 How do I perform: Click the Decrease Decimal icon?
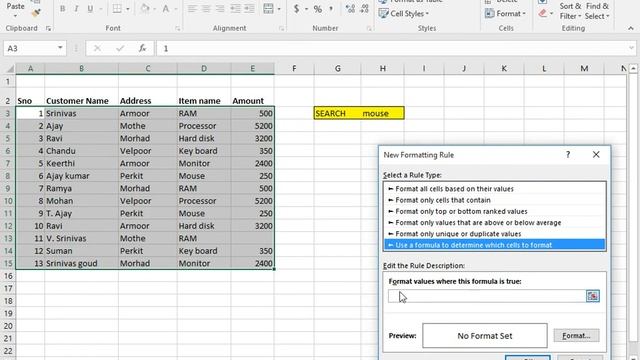coord(364,9)
